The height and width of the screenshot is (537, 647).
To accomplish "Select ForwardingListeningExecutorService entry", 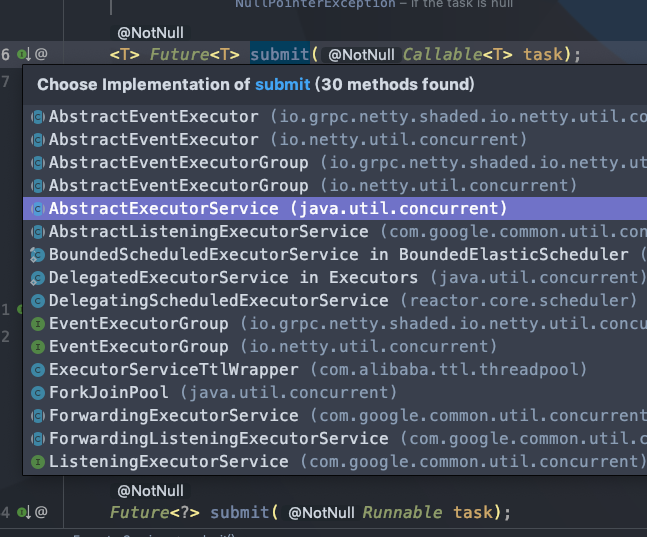I will tap(335, 439).
